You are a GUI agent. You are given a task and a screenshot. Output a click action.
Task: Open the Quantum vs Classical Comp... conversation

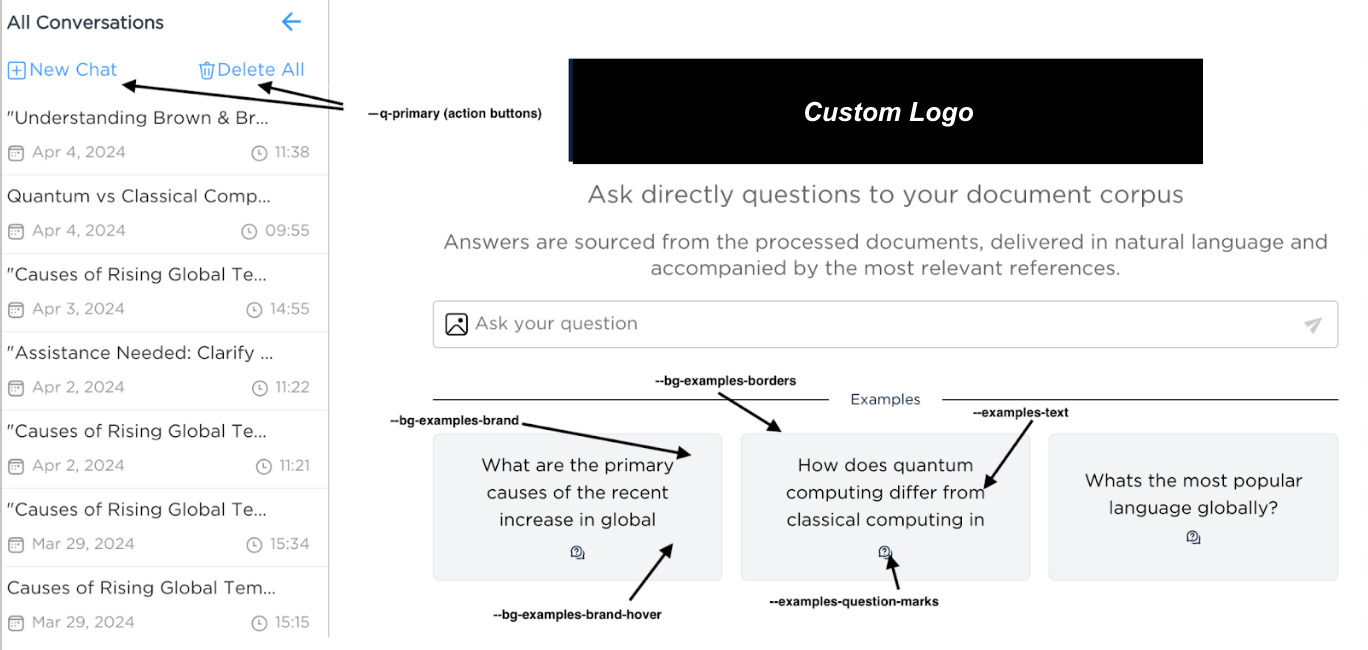139,196
